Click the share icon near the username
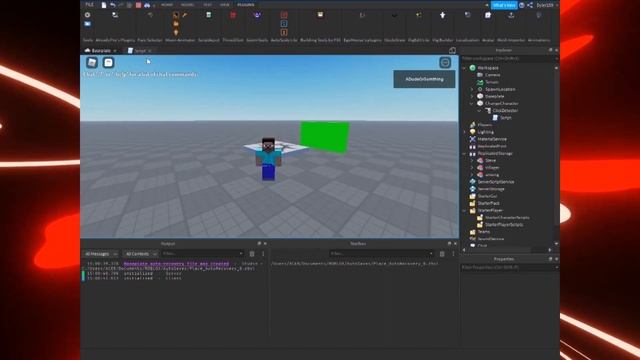This screenshot has width=640, height=360. (x=530, y=5)
